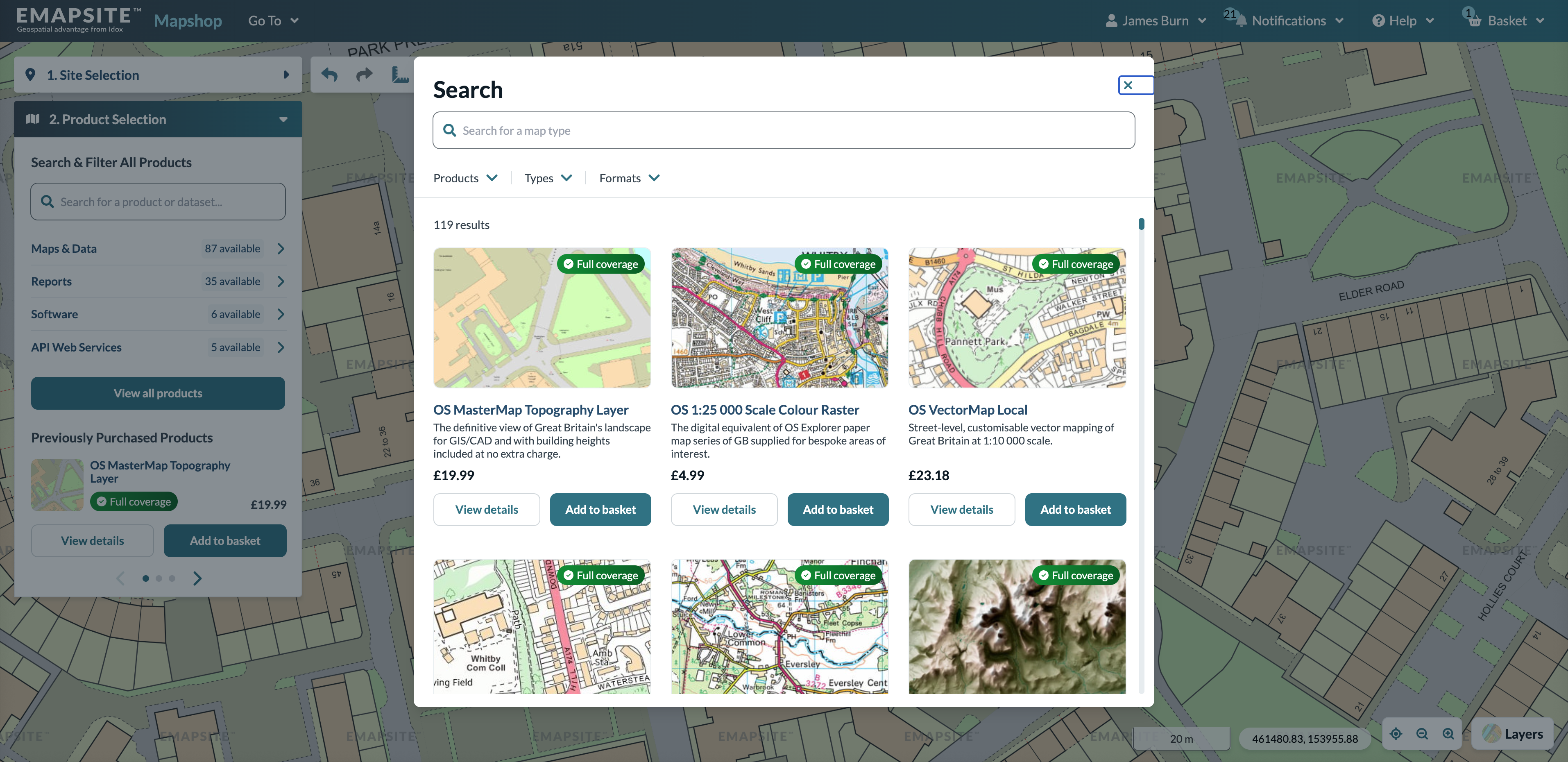The height and width of the screenshot is (762, 1568).
Task: Click the redo arrow in map toolbar
Action: coord(364,75)
